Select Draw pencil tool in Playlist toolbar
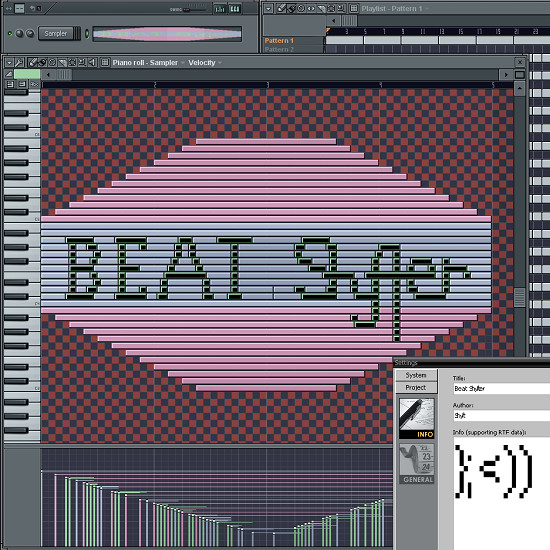The image size is (550, 550). pyautogui.click(x=281, y=8)
